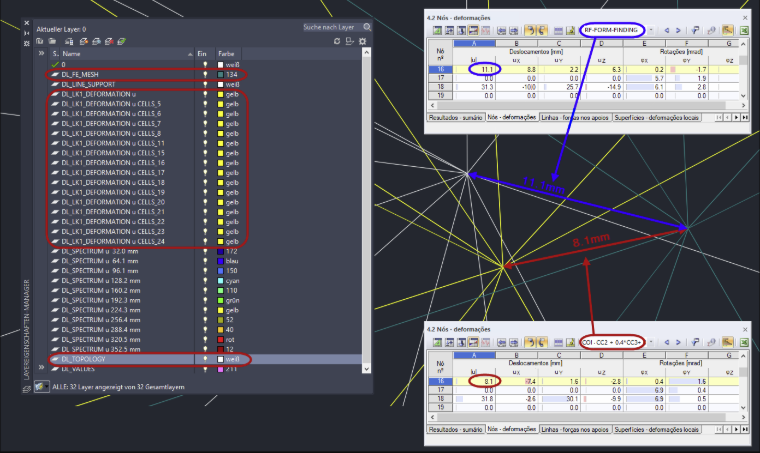
Task: Click previous load case arrow in top table
Action: click(666, 31)
